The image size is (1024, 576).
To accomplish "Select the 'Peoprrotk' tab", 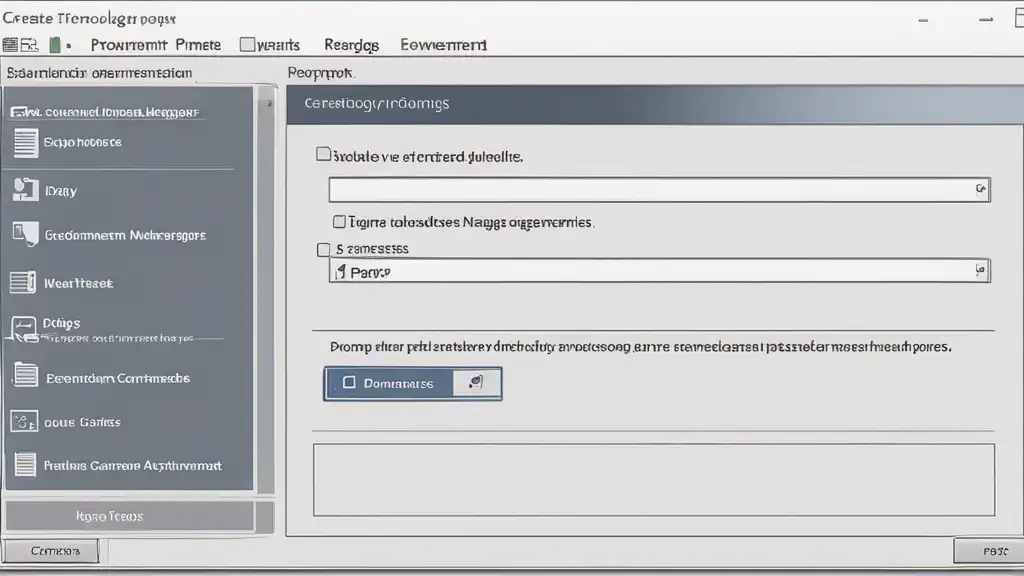I will coord(320,72).
